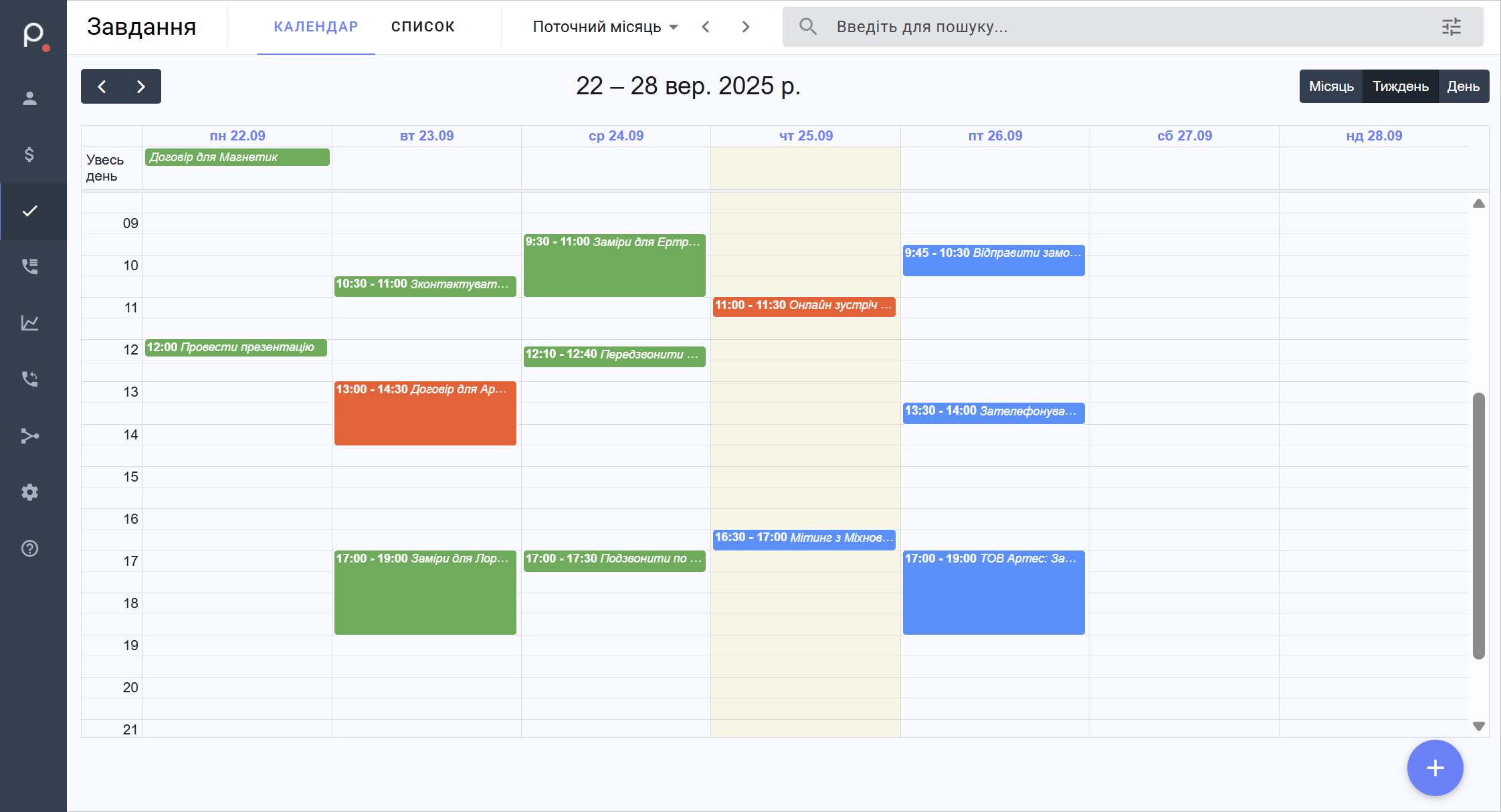Open the call list phone icon
The width and height of the screenshot is (1501, 812).
[x=29, y=266]
